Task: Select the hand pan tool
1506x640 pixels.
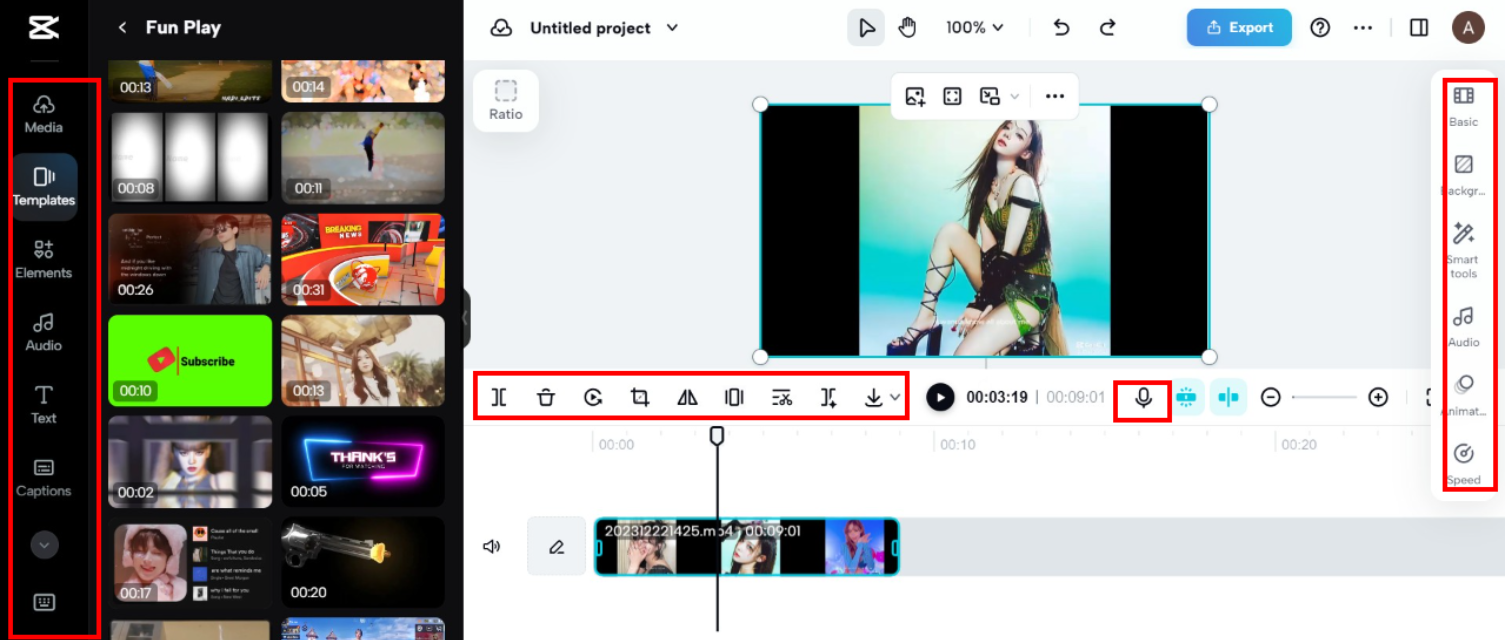Action: point(908,28)
